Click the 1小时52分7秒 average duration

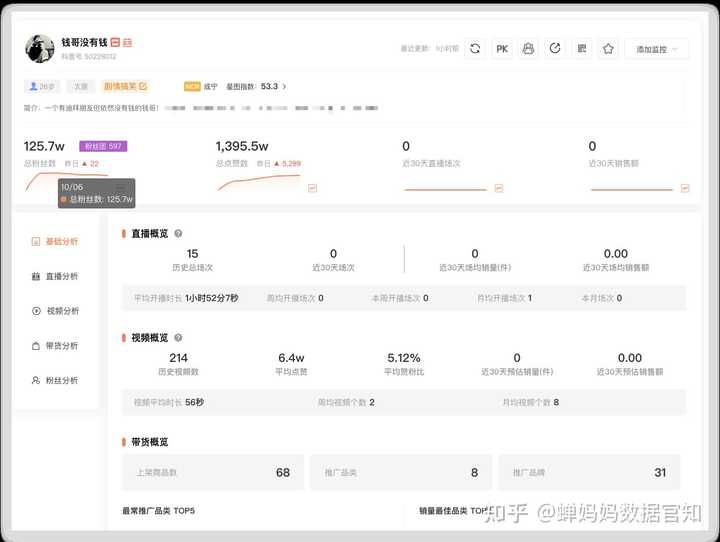click(212, 298)
